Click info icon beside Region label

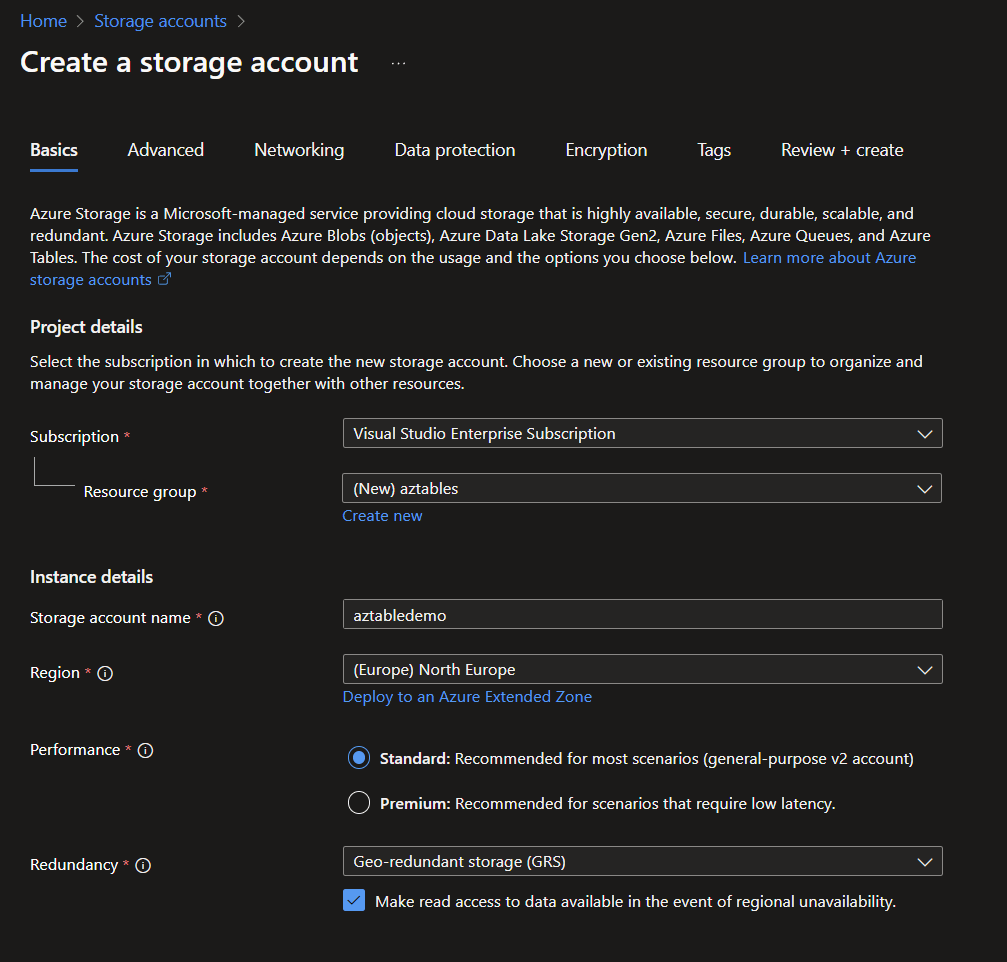(x=105, y=673)
